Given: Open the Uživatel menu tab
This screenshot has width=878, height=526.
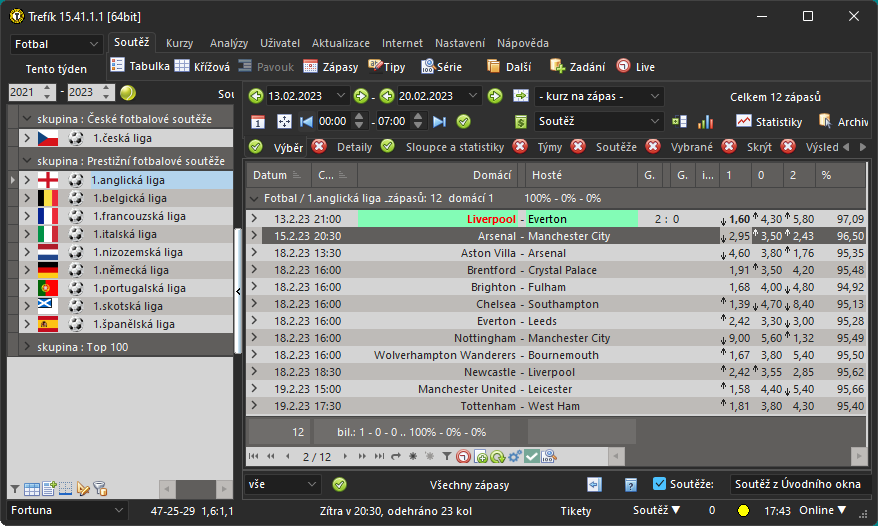Looking at the screenshot, I should (x=279, y=43).
